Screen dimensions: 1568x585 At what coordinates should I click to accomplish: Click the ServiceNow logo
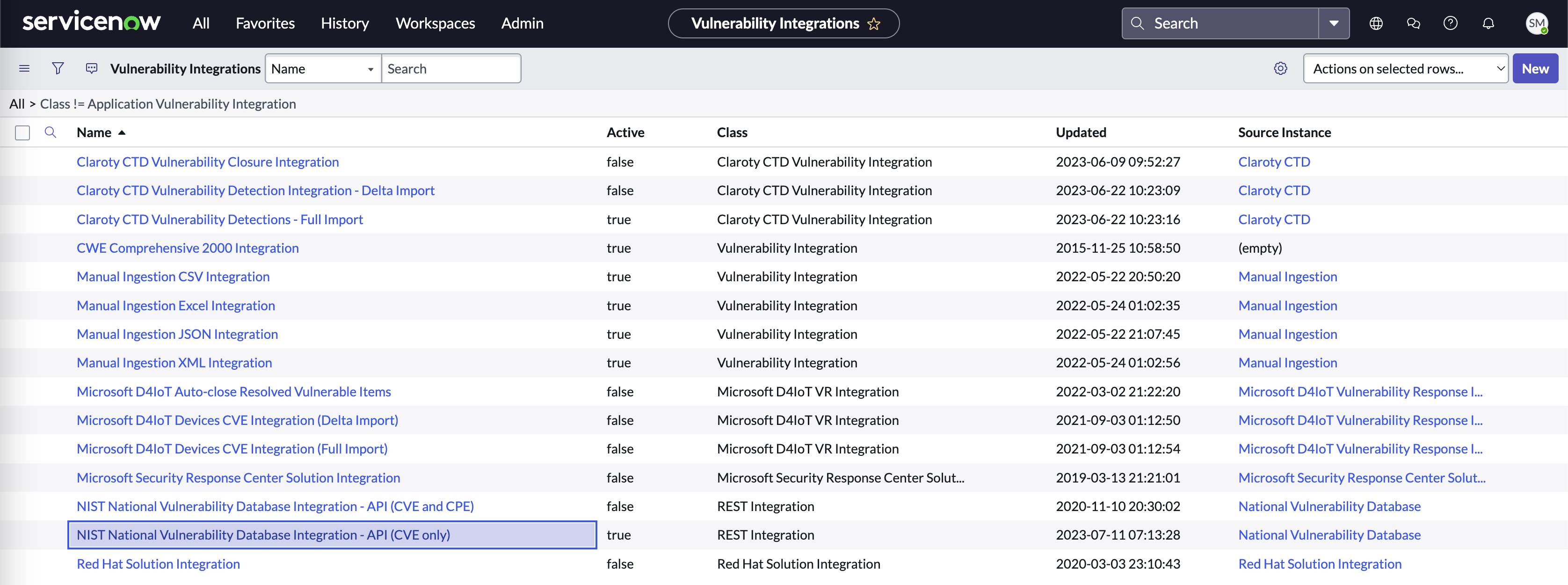click(x=91, y=22)
